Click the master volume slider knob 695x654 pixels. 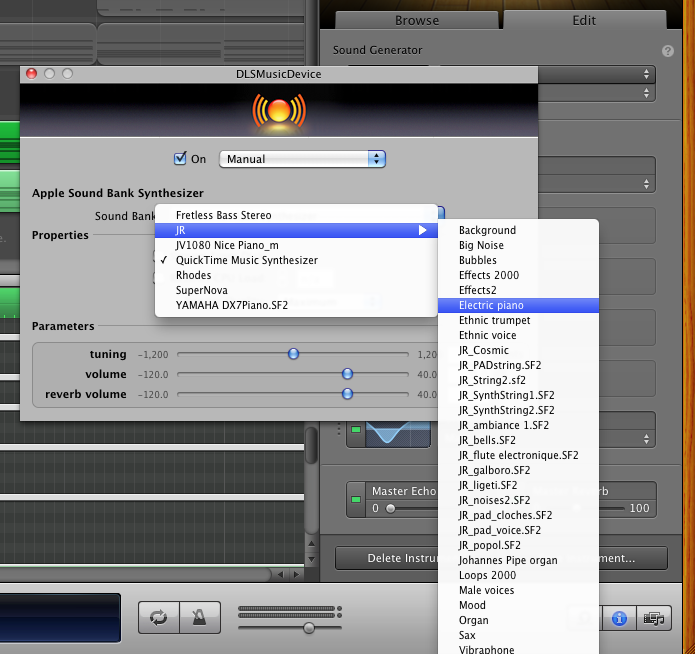click(x=309, y=628)
